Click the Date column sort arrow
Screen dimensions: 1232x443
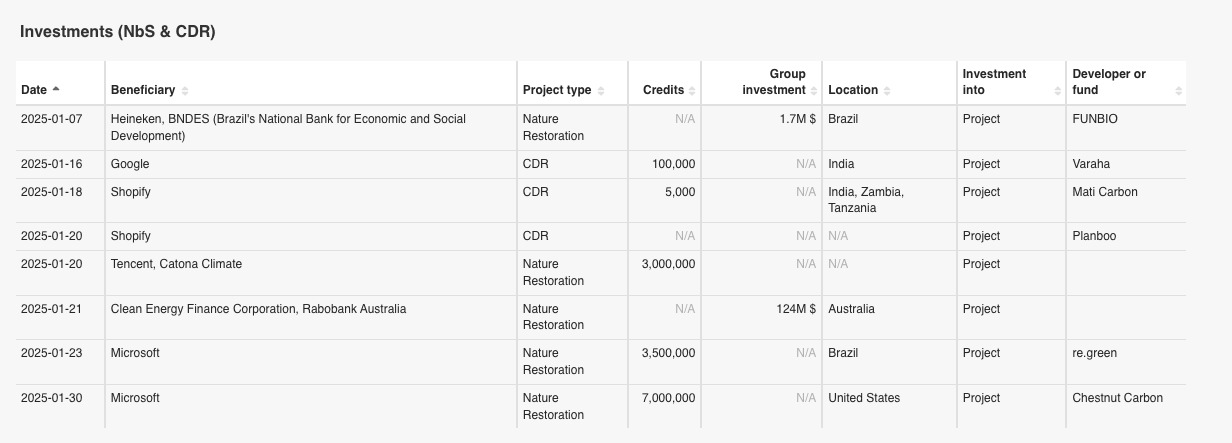(56, 90)
